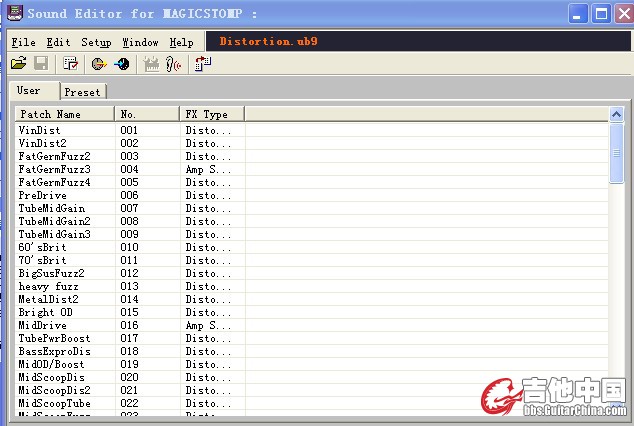Viewport: 634px width, 426px height.
Task: Select the MidScoopDis2 patch
Action: [55, 390]
